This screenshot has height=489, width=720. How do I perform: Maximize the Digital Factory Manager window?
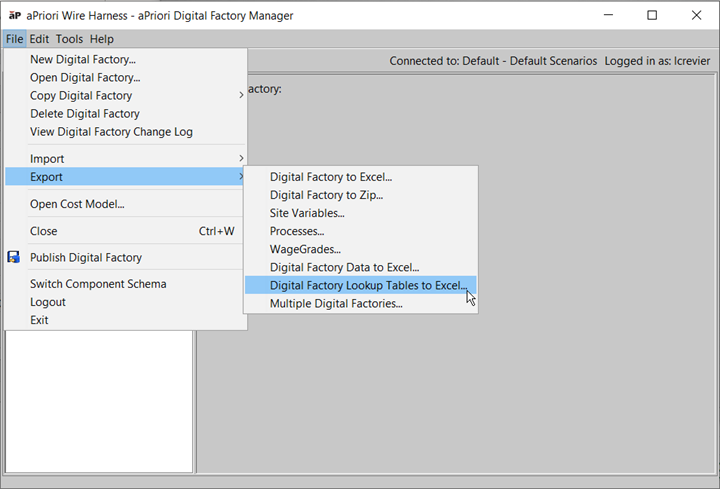point(652,15)
